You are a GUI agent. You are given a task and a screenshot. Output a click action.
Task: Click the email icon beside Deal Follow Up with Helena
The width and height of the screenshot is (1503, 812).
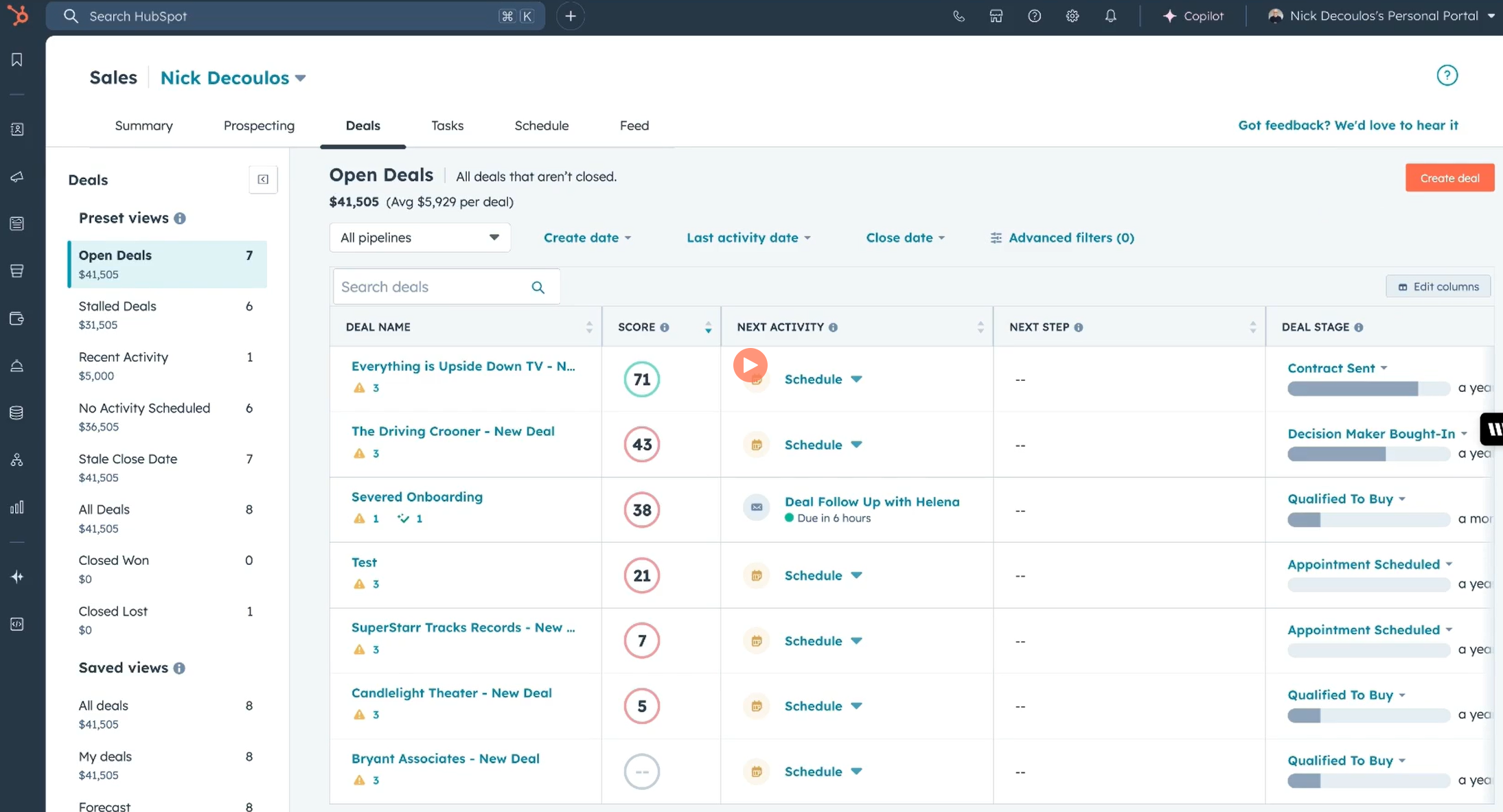(757, 507)
